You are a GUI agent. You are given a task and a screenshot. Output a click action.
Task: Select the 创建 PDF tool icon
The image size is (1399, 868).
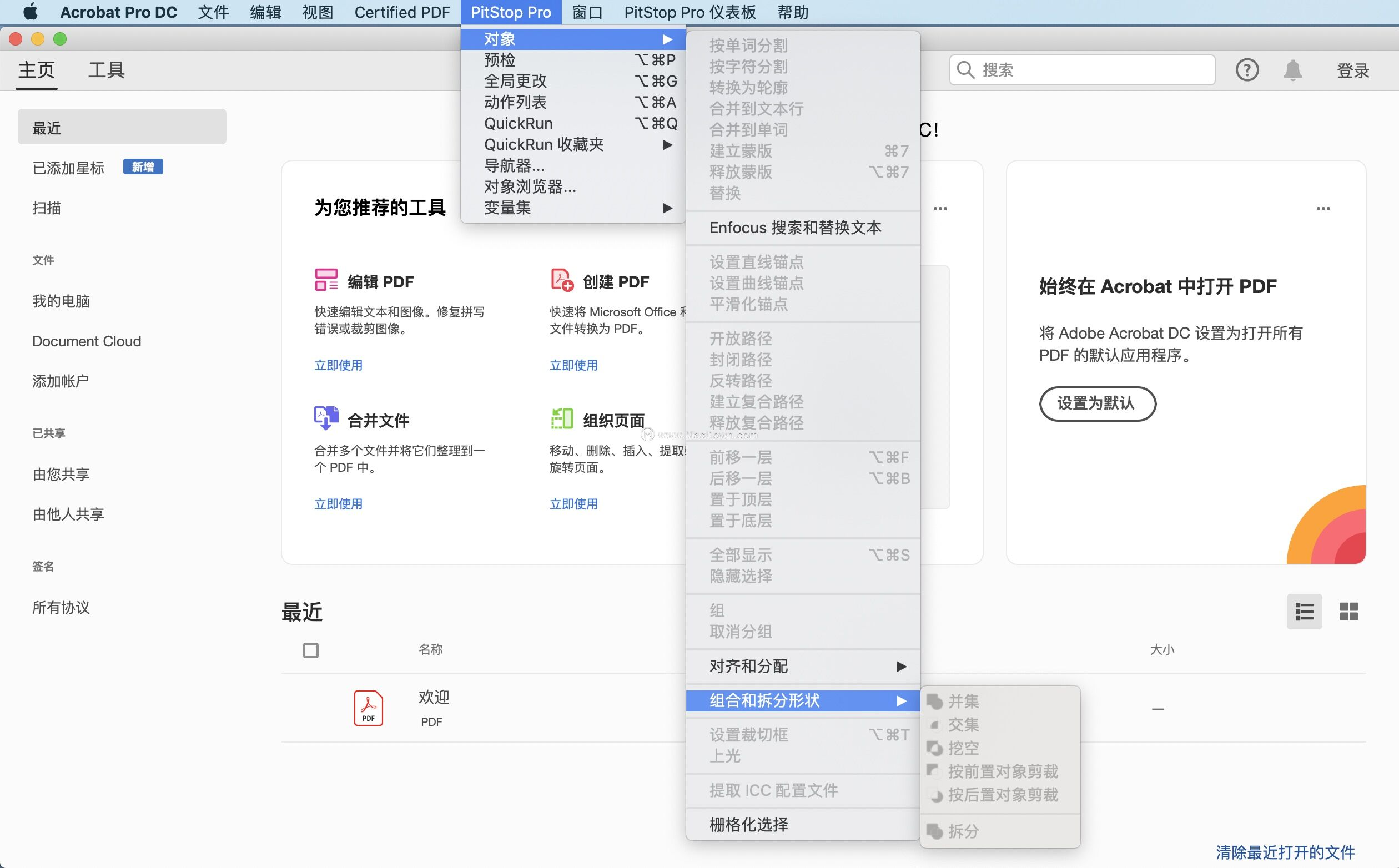click(561, 280)
